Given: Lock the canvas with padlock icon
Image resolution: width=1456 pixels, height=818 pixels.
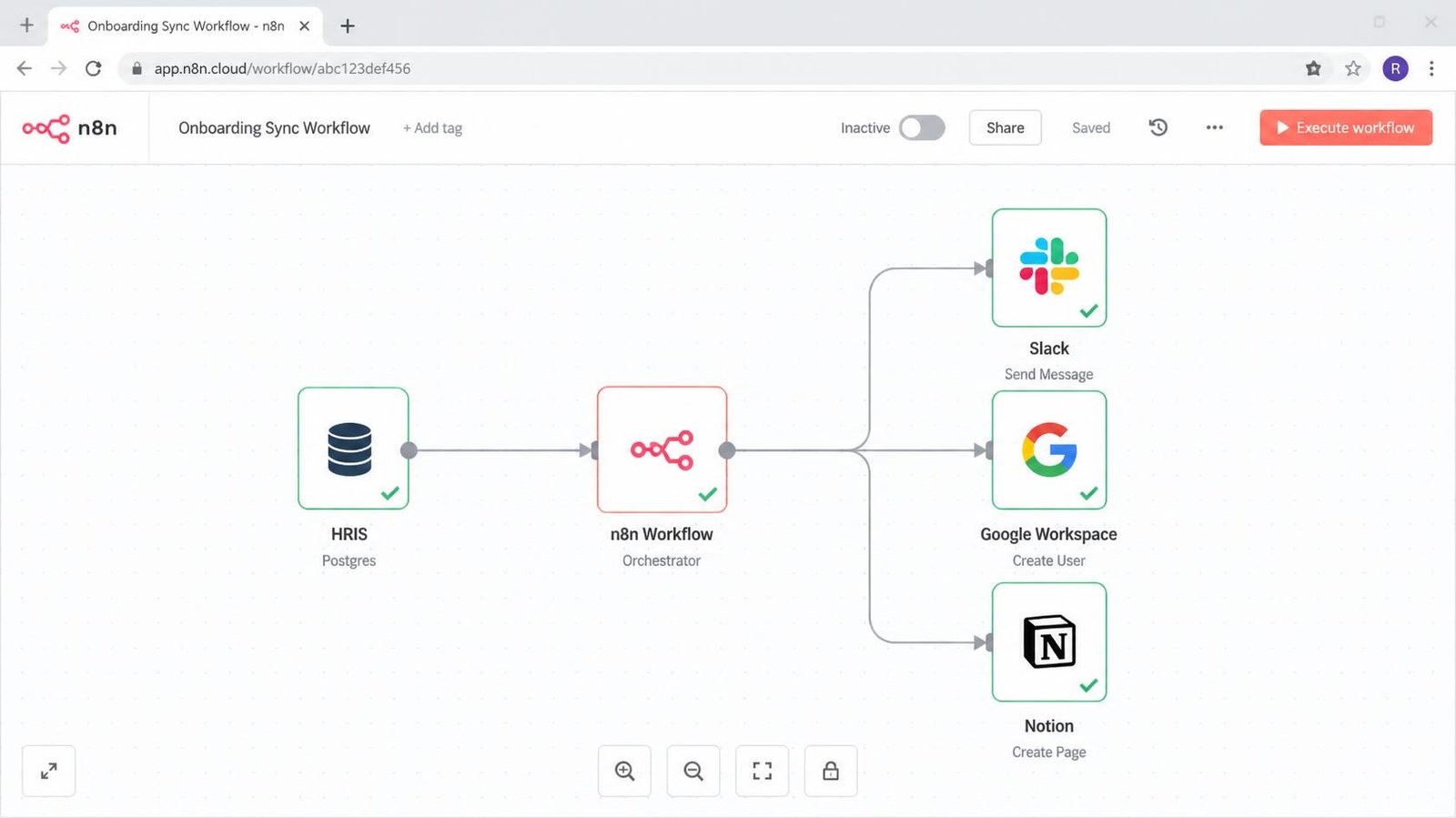Looking at the screenshot, I should pos(831,771).
